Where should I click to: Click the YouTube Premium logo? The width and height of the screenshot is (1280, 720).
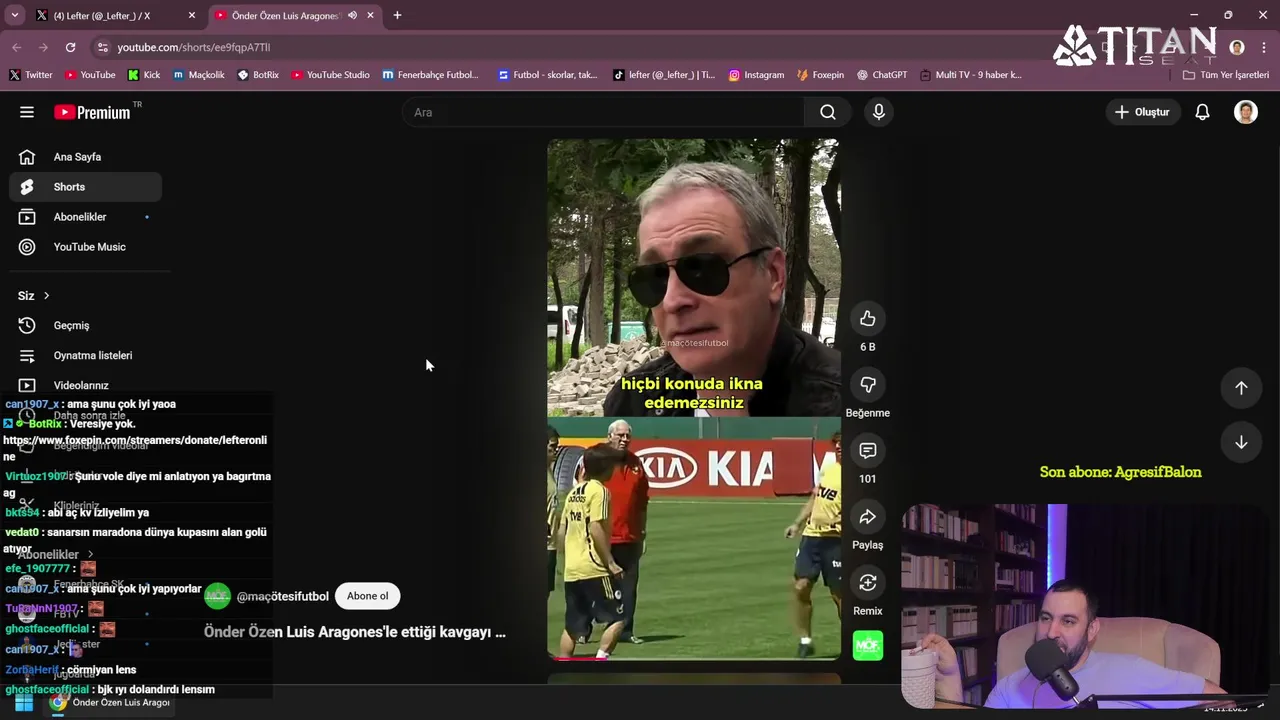92,112
